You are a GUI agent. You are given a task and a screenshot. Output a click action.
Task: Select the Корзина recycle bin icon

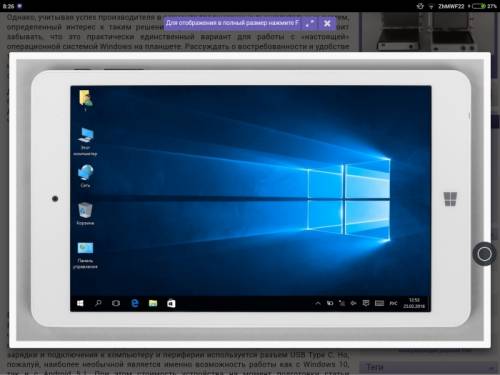[85, 214]
